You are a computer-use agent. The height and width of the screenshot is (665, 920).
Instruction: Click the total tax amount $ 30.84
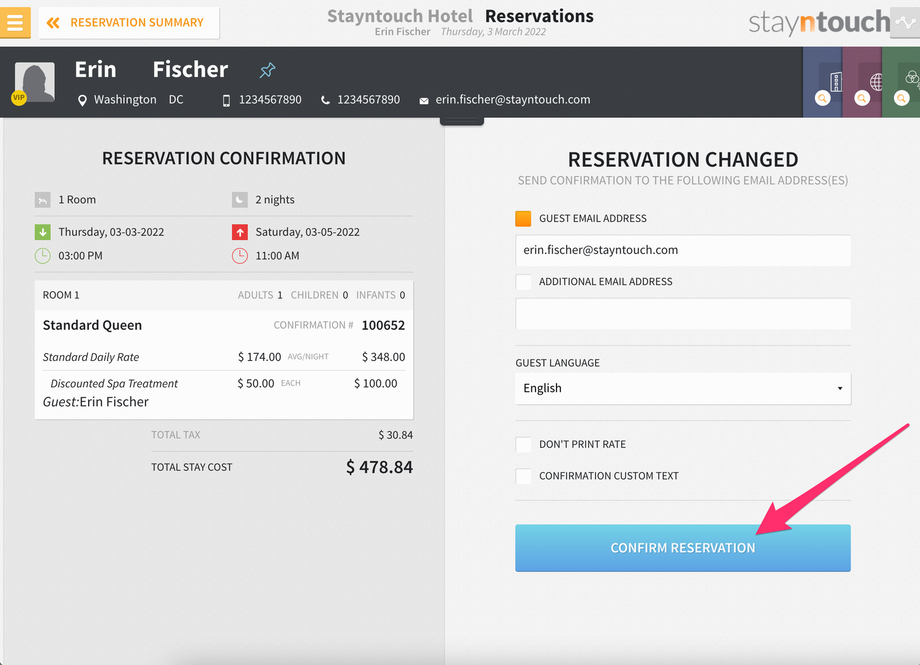tap(395, 436)
